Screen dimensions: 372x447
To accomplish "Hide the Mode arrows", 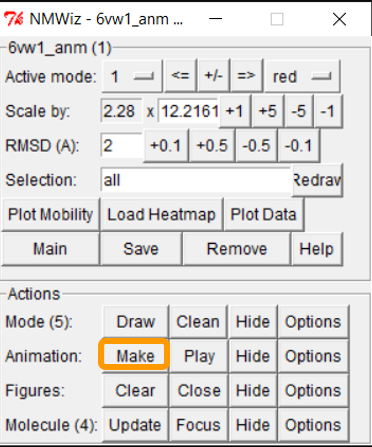I will pos(253,322).
